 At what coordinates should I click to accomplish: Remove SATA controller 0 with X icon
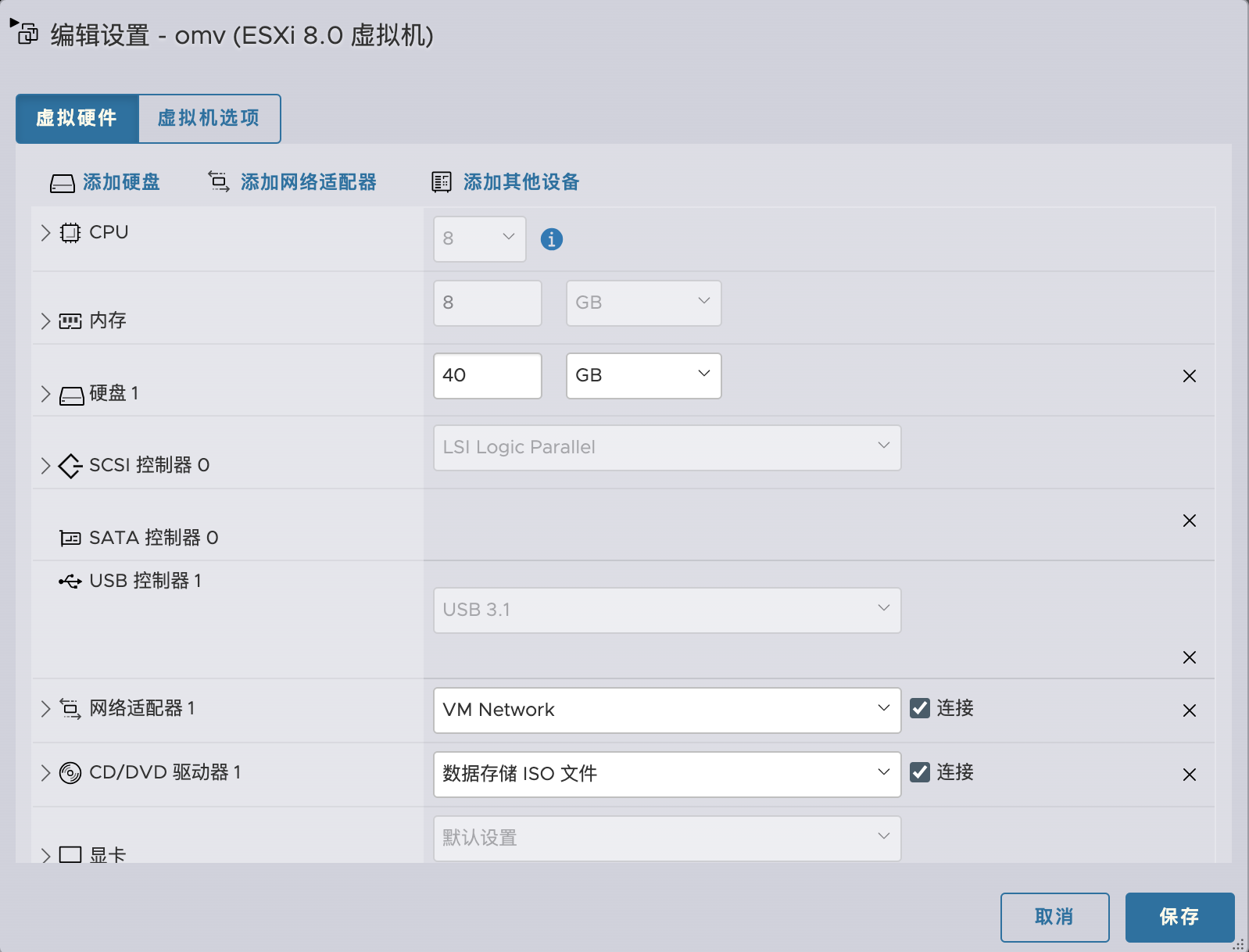1189,521
